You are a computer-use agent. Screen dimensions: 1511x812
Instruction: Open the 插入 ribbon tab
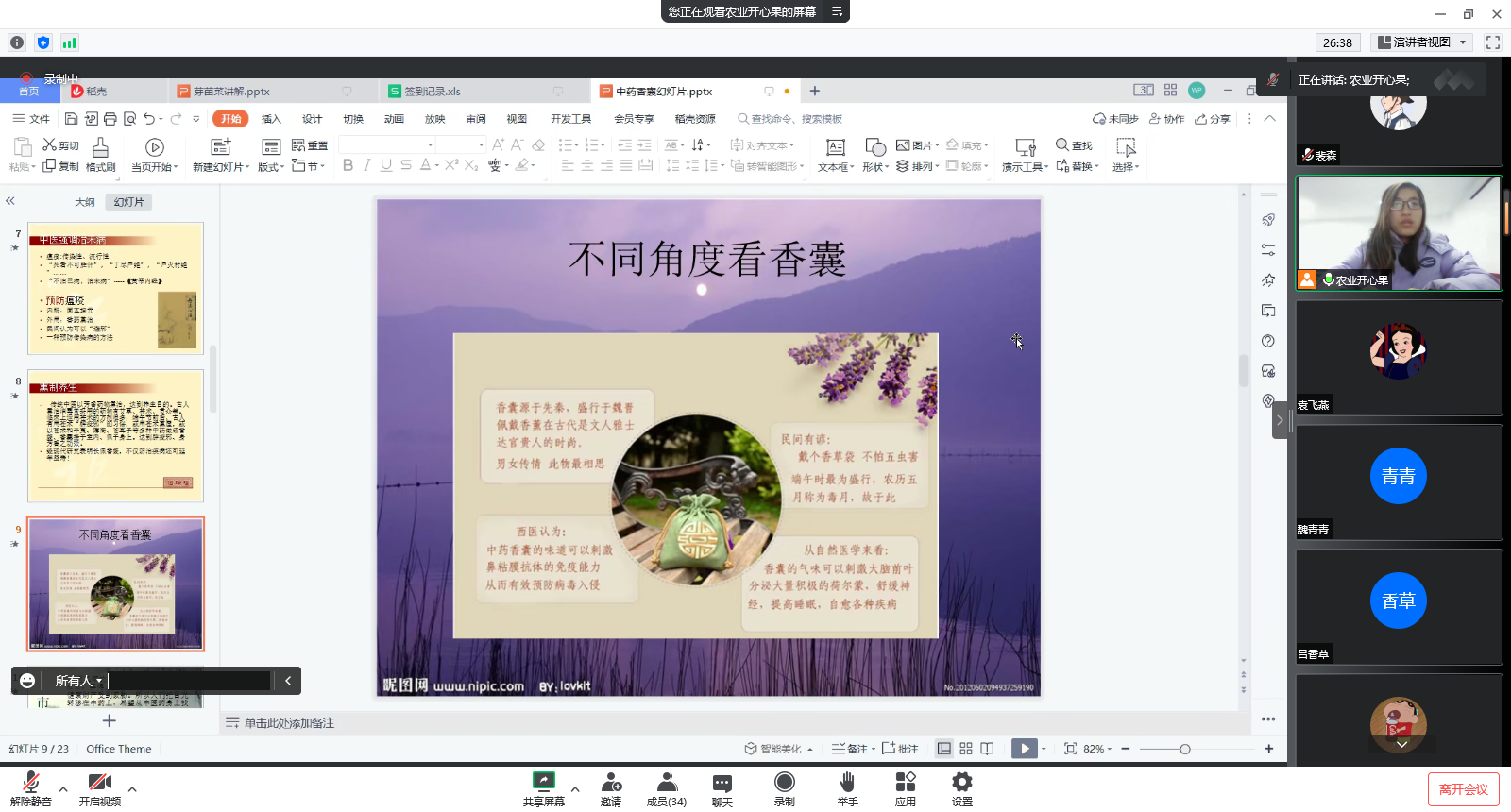(x=271, y=119)
